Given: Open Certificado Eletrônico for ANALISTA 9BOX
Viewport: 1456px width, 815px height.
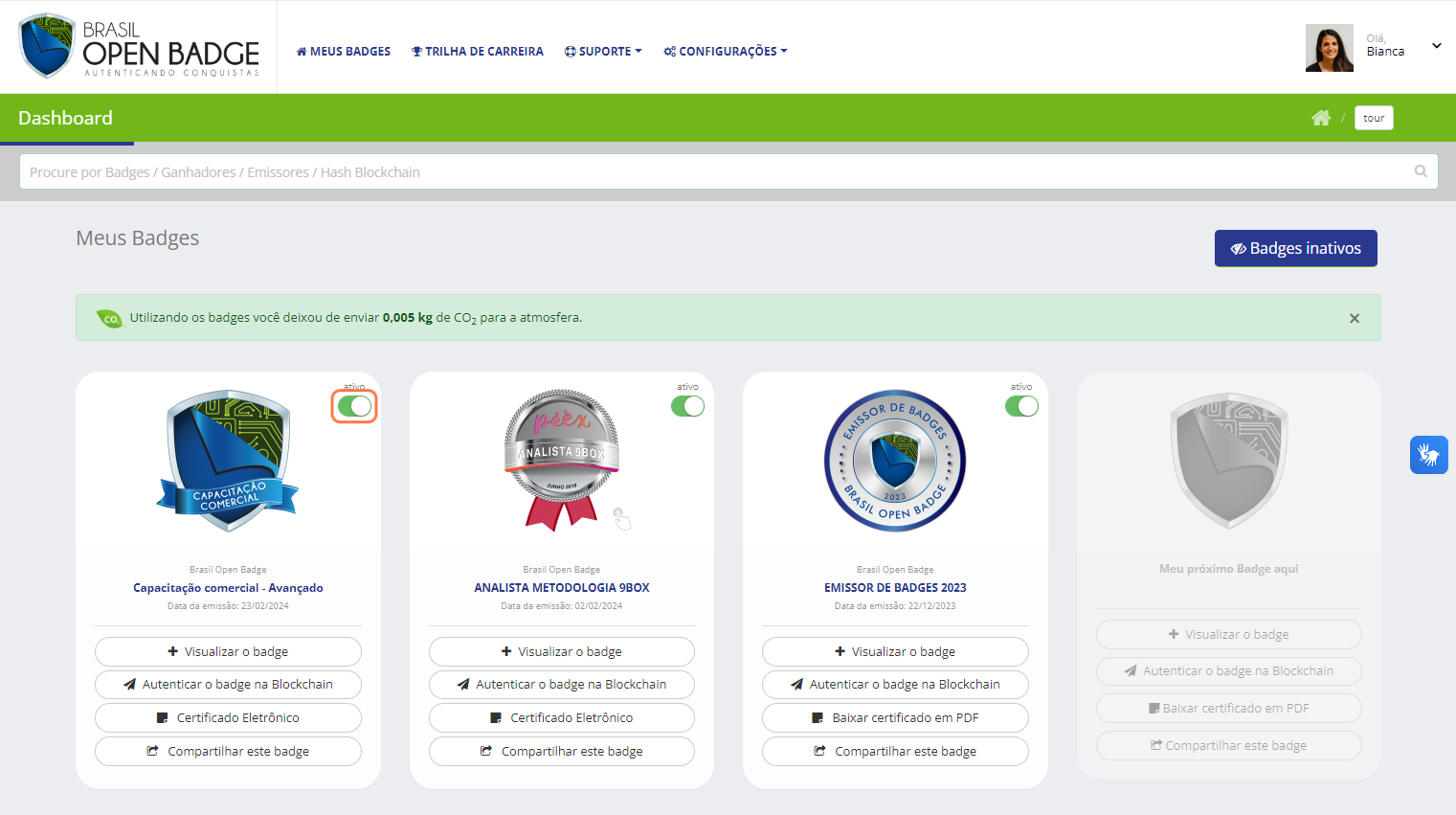Looking at the screenshot, I should 562,718.
